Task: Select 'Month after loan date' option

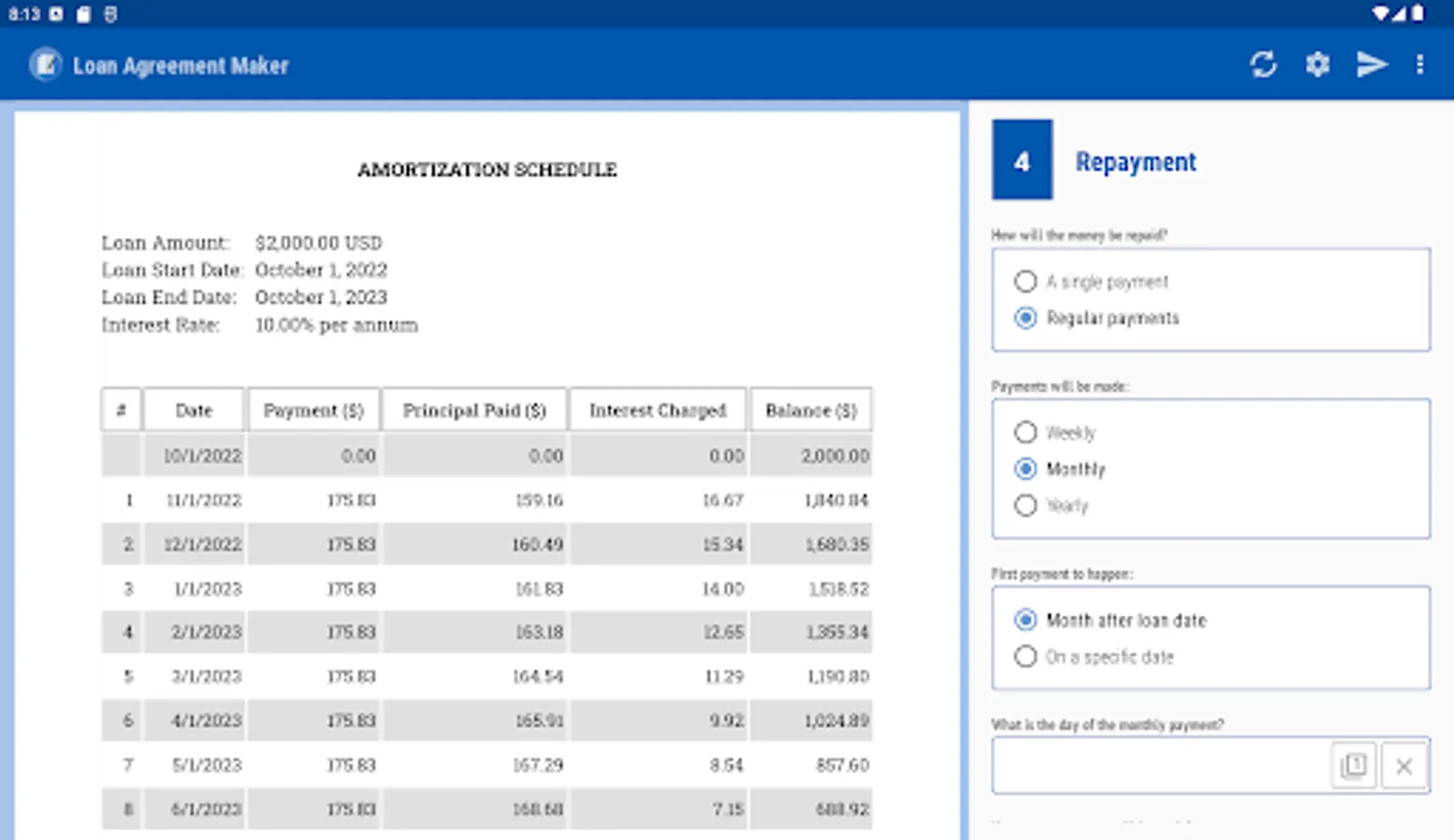Action: [x=1025, y=620]
